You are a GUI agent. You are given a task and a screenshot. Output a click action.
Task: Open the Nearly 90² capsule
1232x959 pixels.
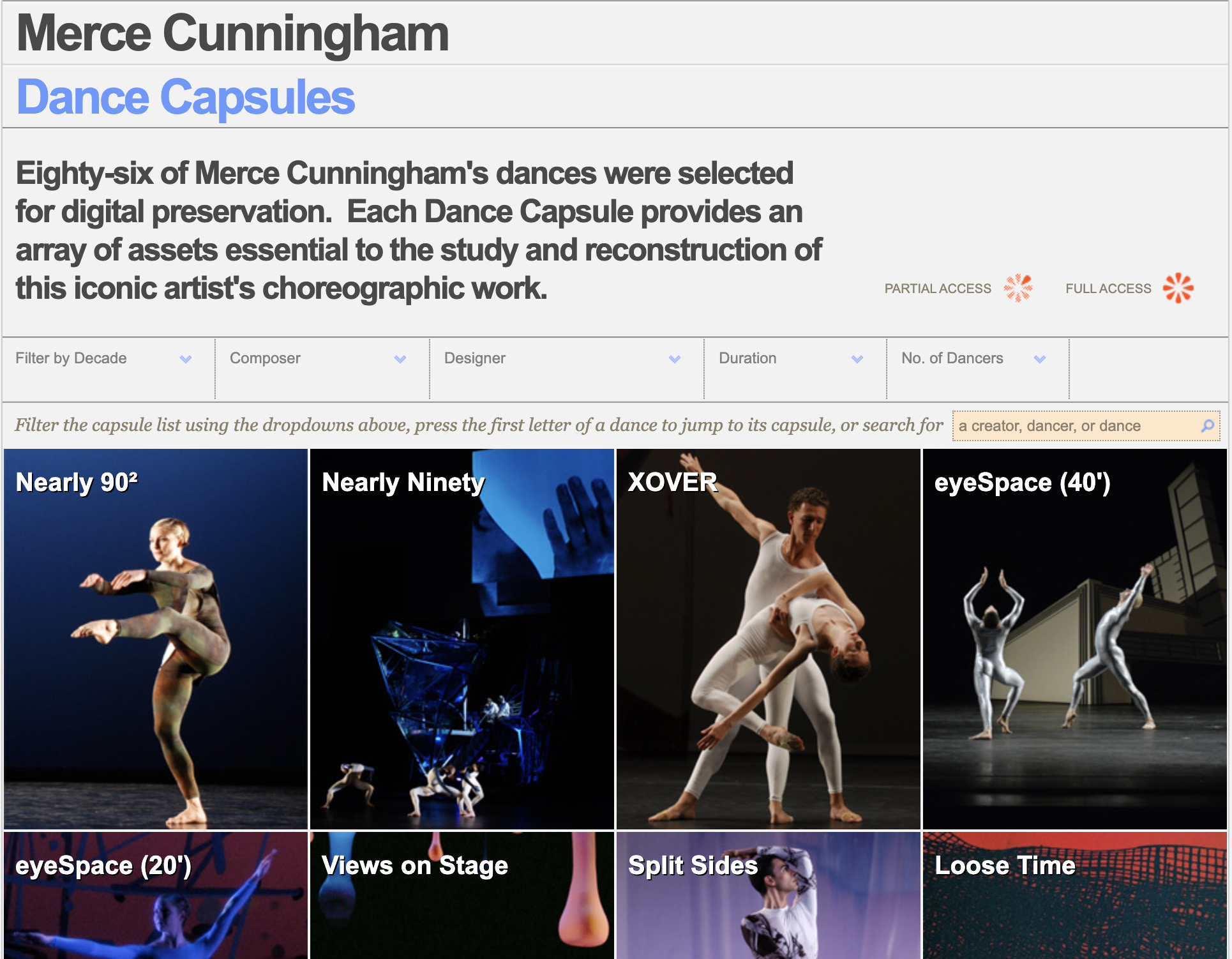[156, 639]
